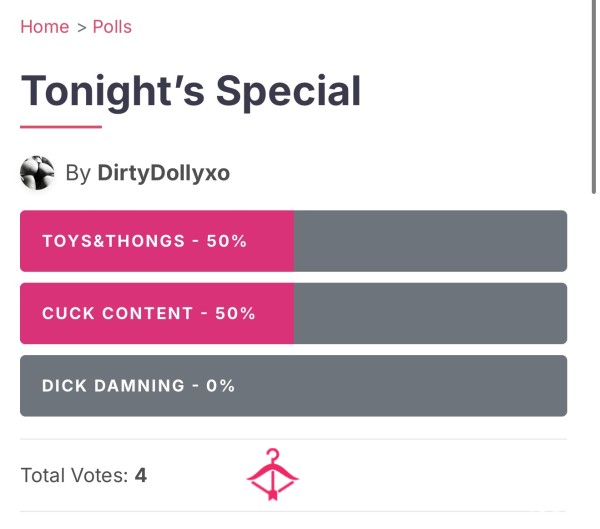Click the gray unfilled part of CUCK CONTENT bar
The image size is (600, 529).
(x=430, y=313)
